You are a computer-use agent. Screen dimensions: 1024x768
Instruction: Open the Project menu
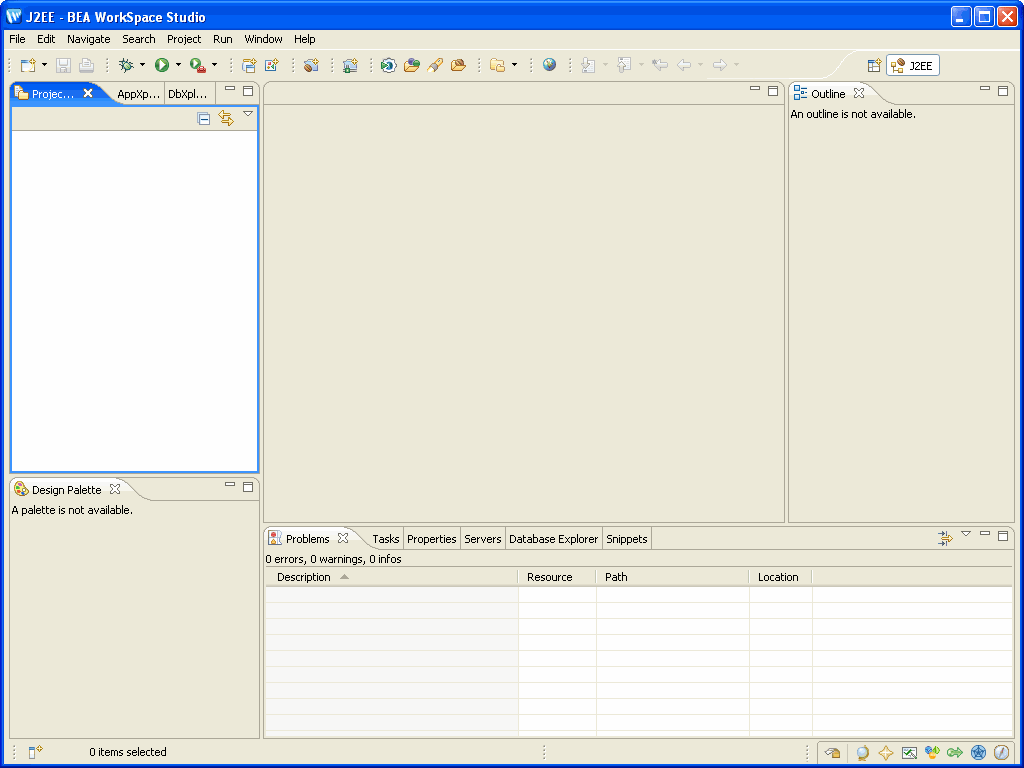[184, 39]
